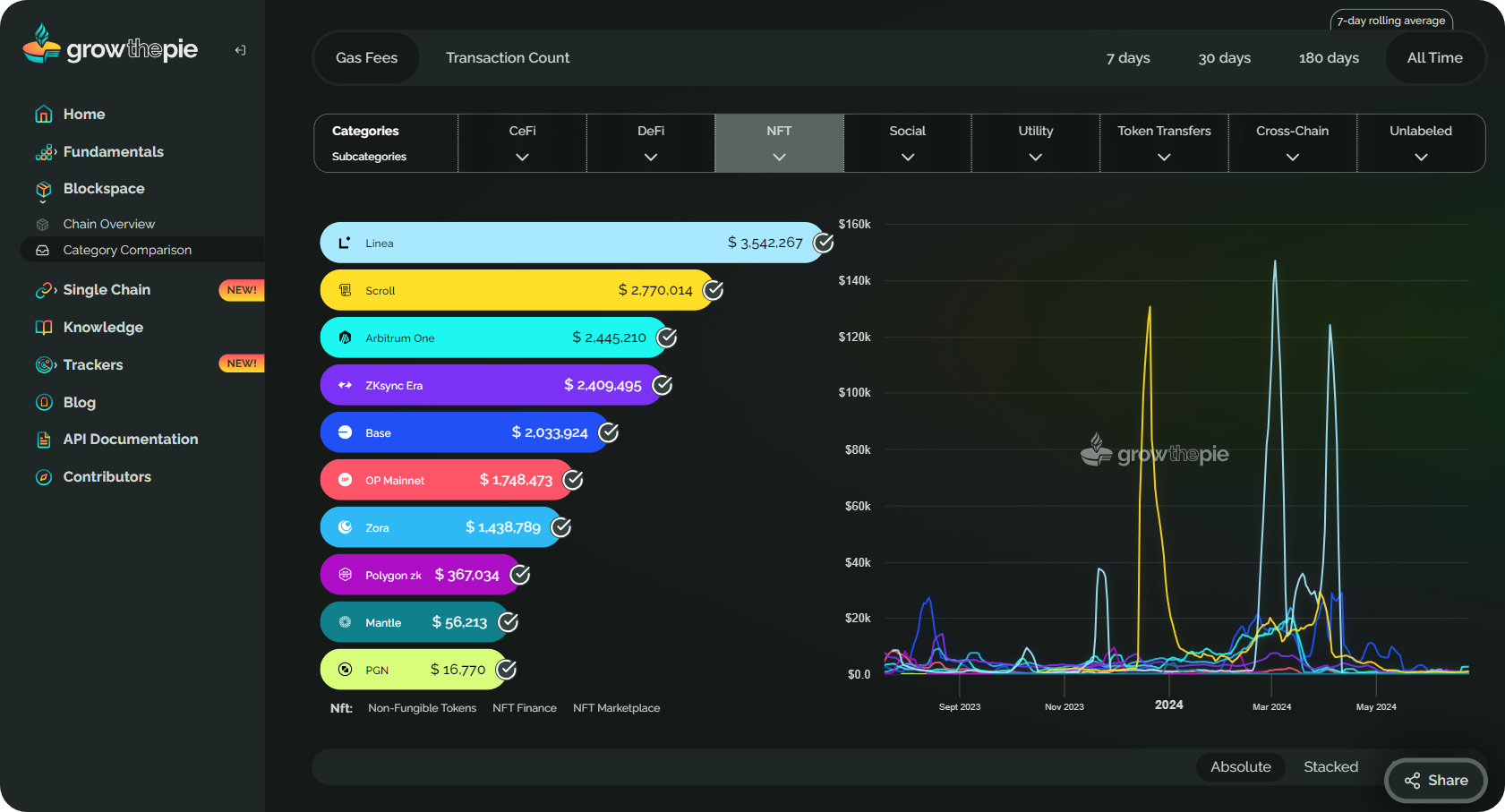
Task: Click the Zora chain logo icon
Action: tap(345, 527)
